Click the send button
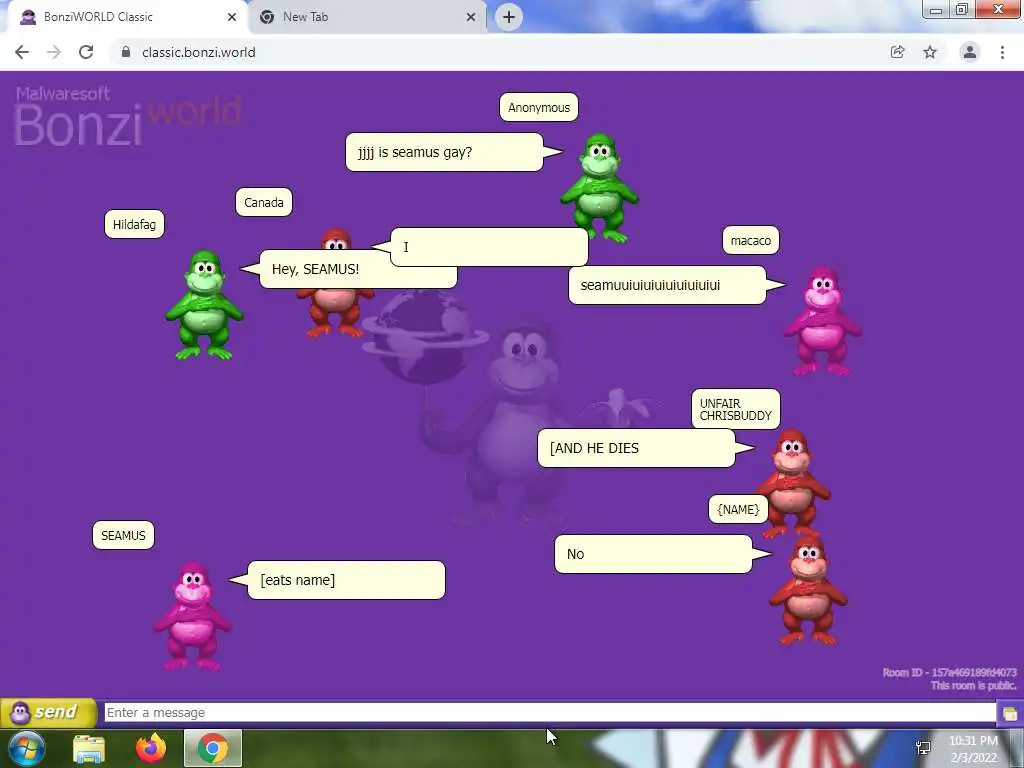Viewport: 1024px width, 768px height. (48, 712)
